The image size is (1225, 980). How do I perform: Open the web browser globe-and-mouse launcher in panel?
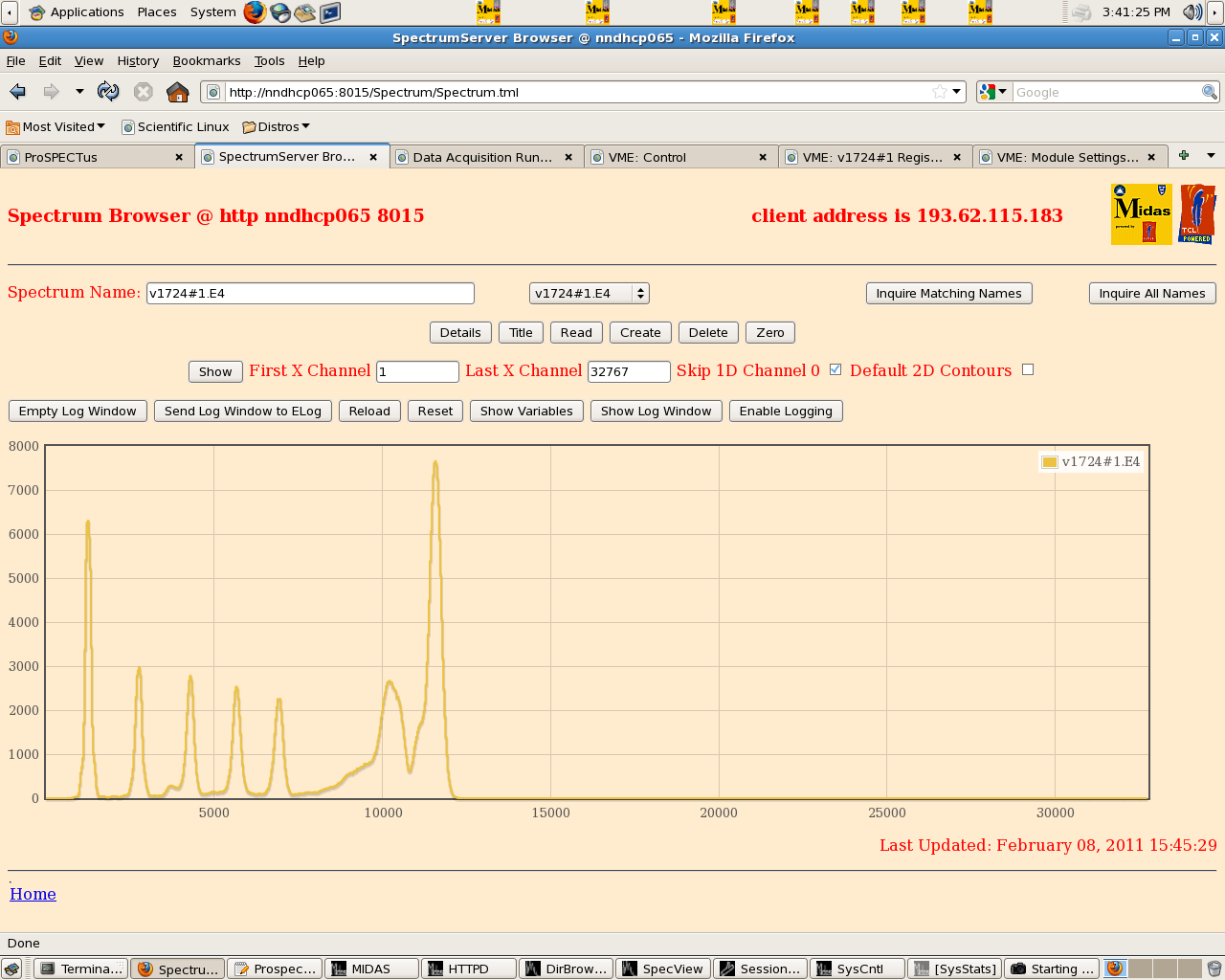click(x=280, y=11)
